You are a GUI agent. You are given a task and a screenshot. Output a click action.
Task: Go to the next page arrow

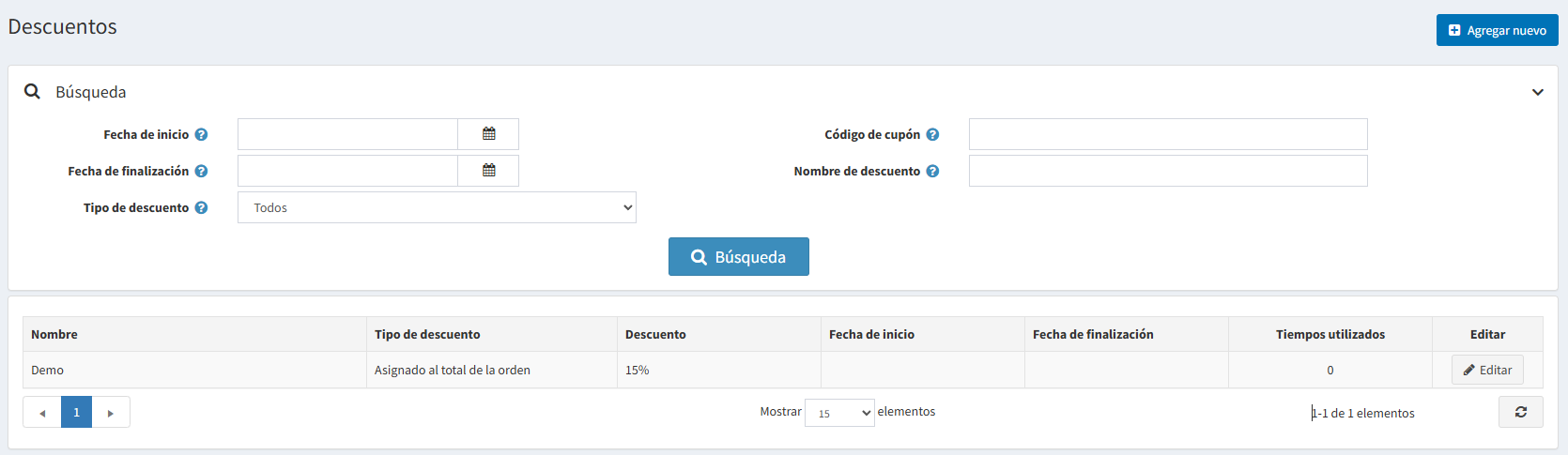click(x=111, y=412)
